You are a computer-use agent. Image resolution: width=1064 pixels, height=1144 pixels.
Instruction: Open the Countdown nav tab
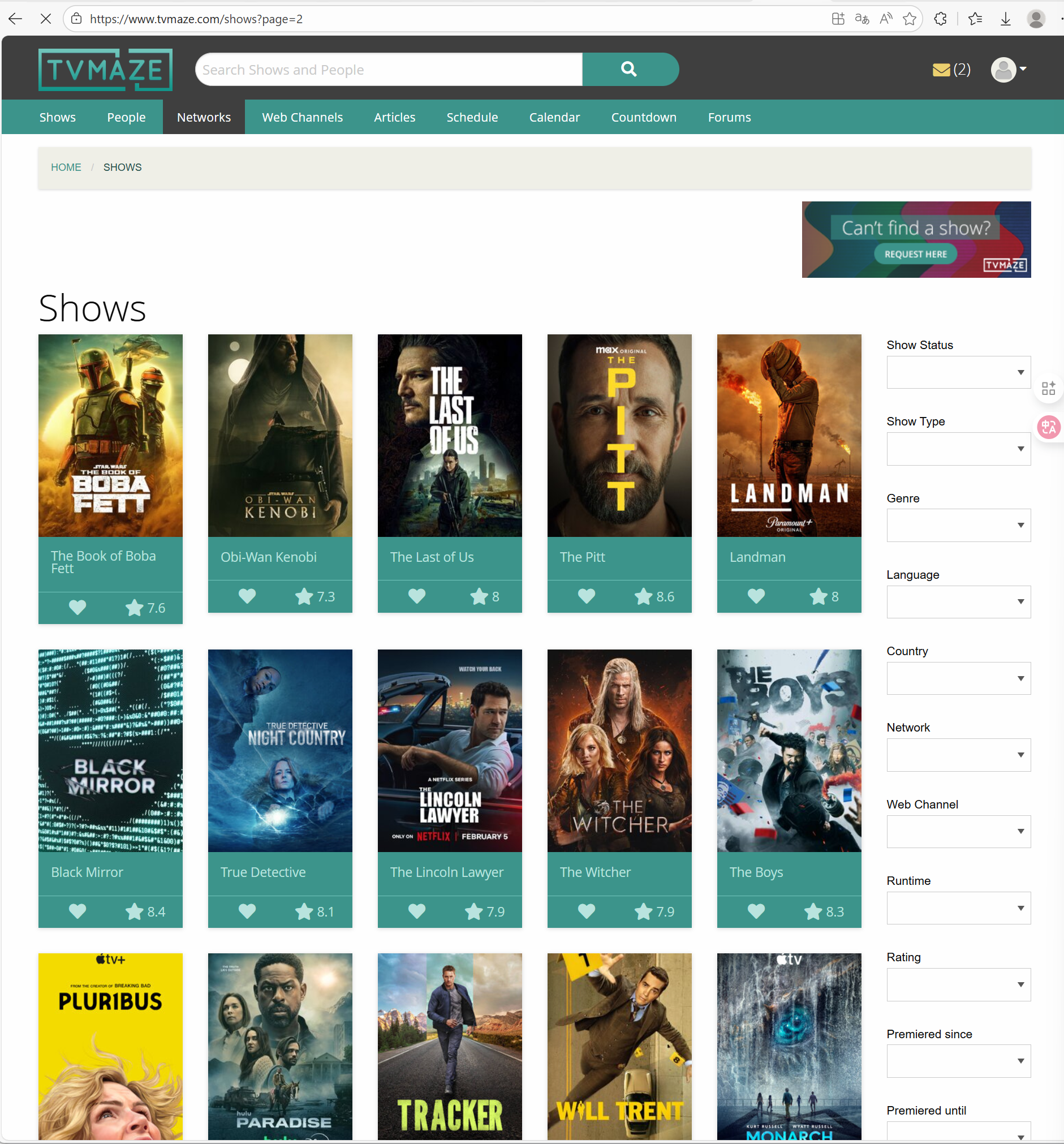643,117
